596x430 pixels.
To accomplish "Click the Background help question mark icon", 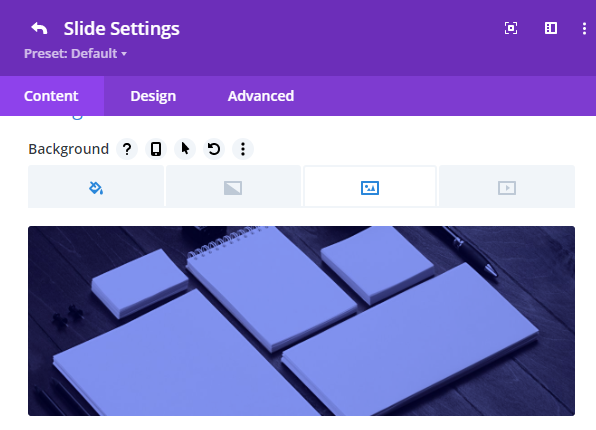I will [127, 149].
